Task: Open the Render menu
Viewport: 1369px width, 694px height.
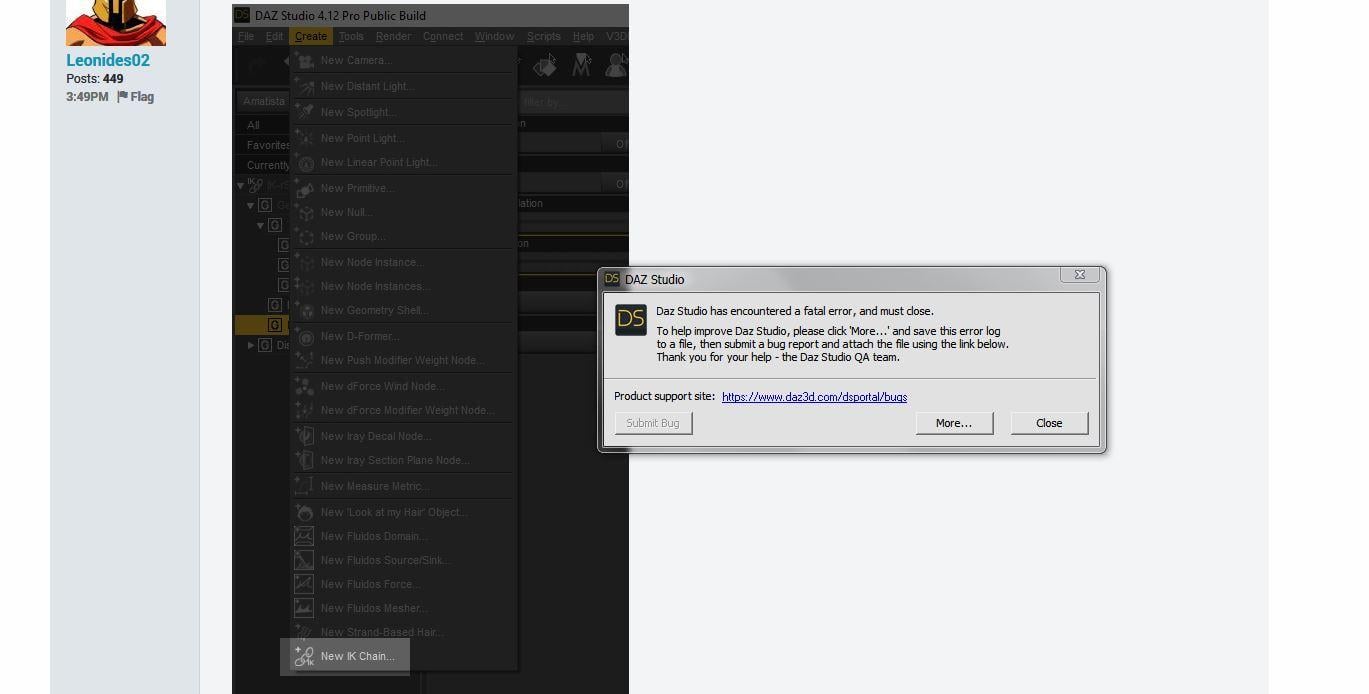Action: tap(393, 36)
